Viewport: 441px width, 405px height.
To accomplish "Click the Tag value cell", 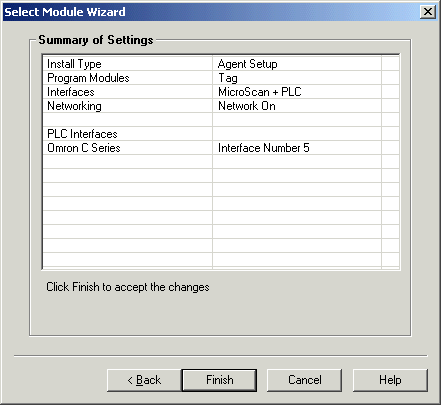I will [x=297, y=78].
